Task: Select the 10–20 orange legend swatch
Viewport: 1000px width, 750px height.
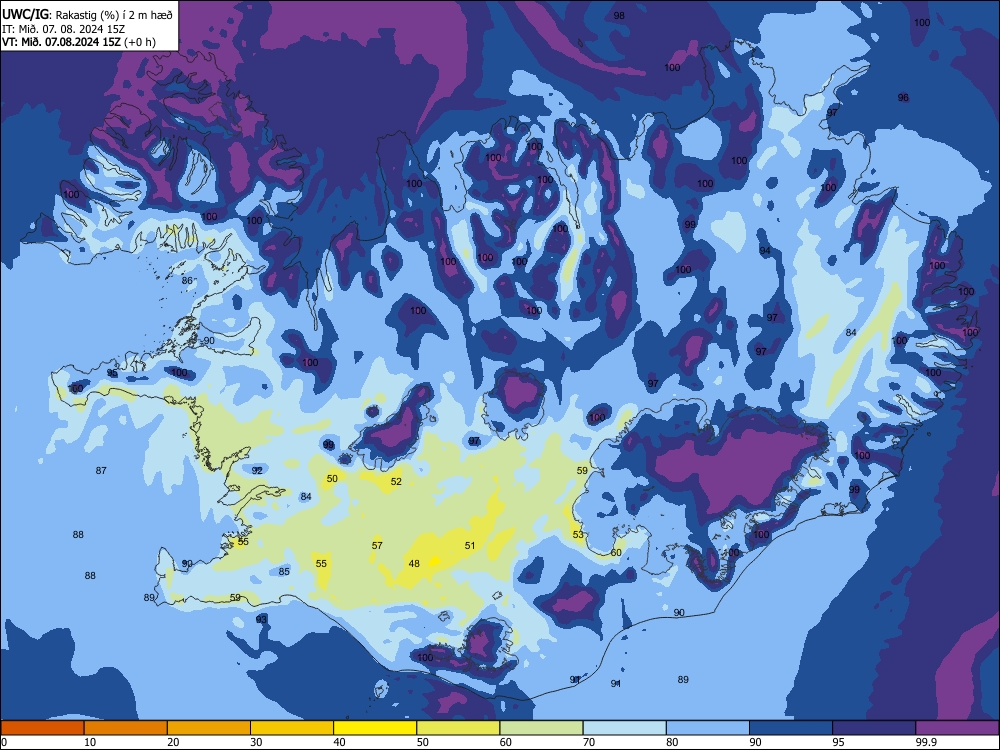Action: [126, 728]
